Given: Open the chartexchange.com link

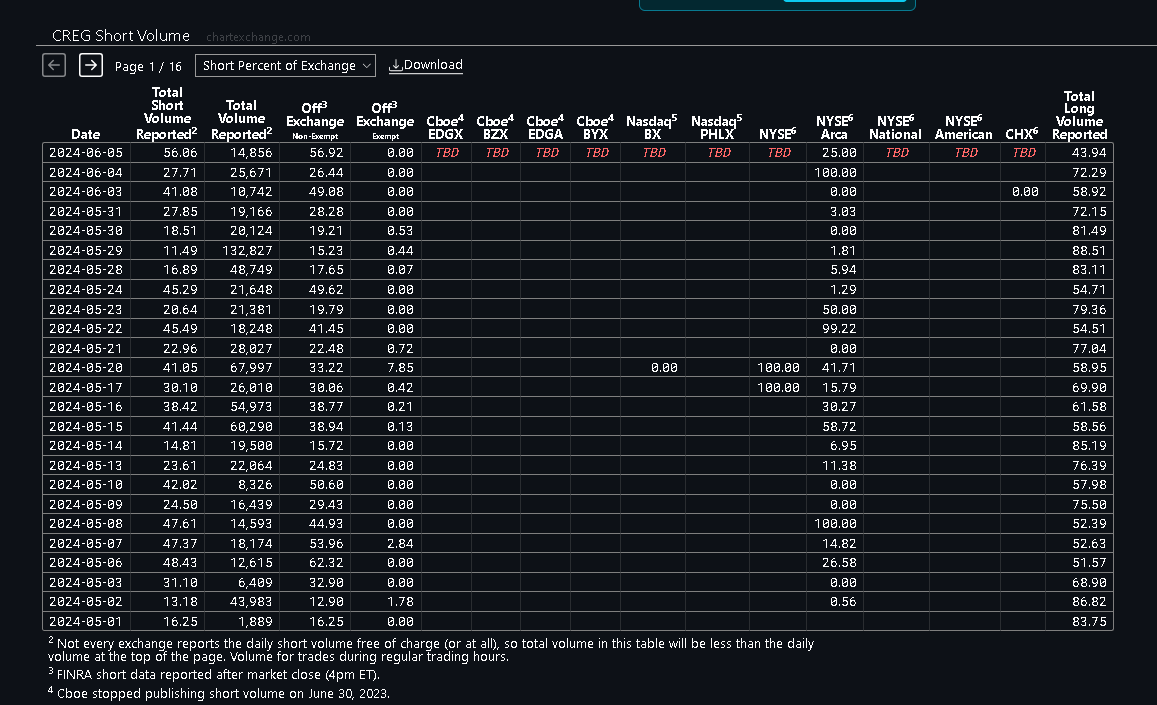Looking at the screenshot, I should pos(258,37).
